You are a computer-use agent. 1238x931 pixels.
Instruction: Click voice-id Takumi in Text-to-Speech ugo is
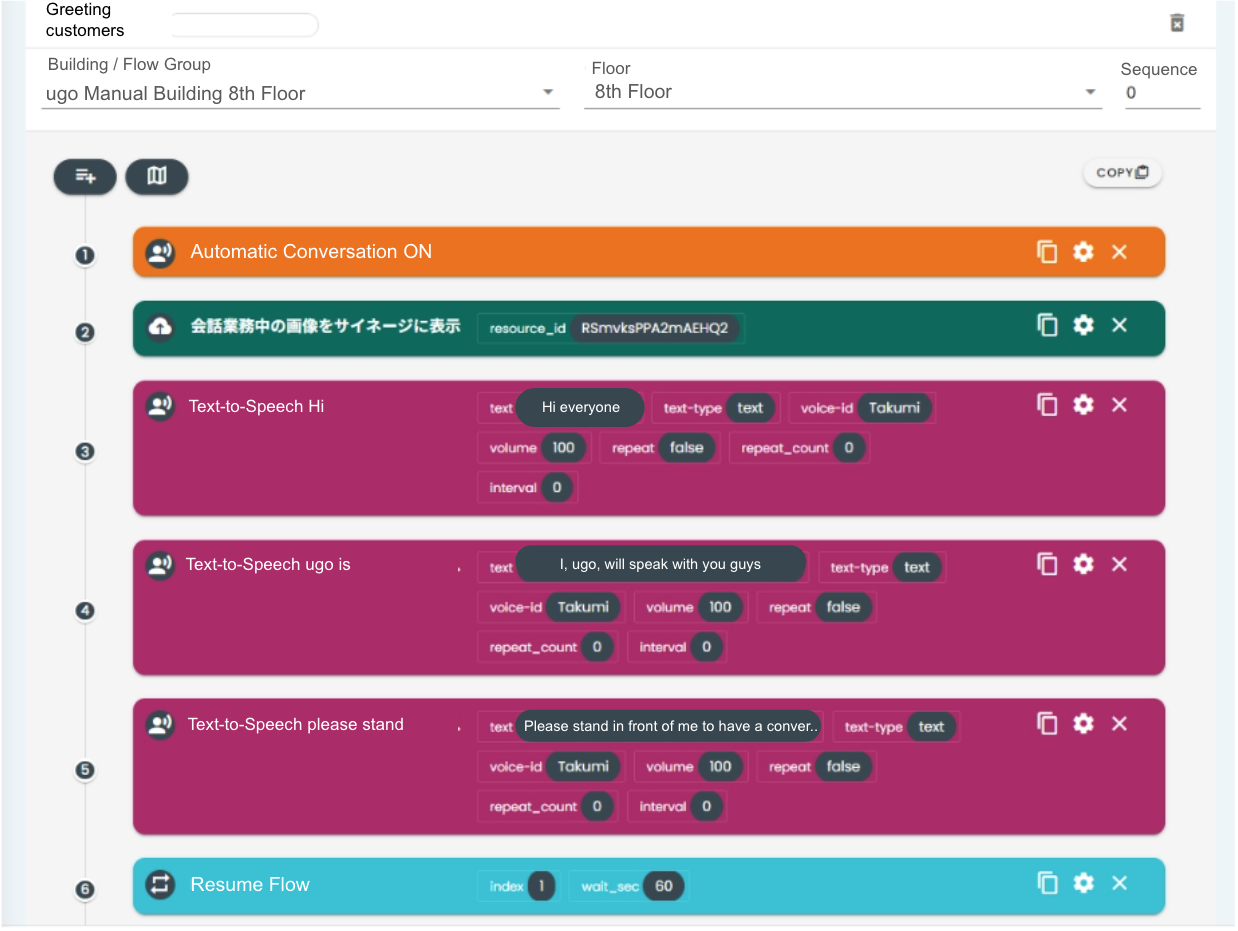[x=583, y=607]
